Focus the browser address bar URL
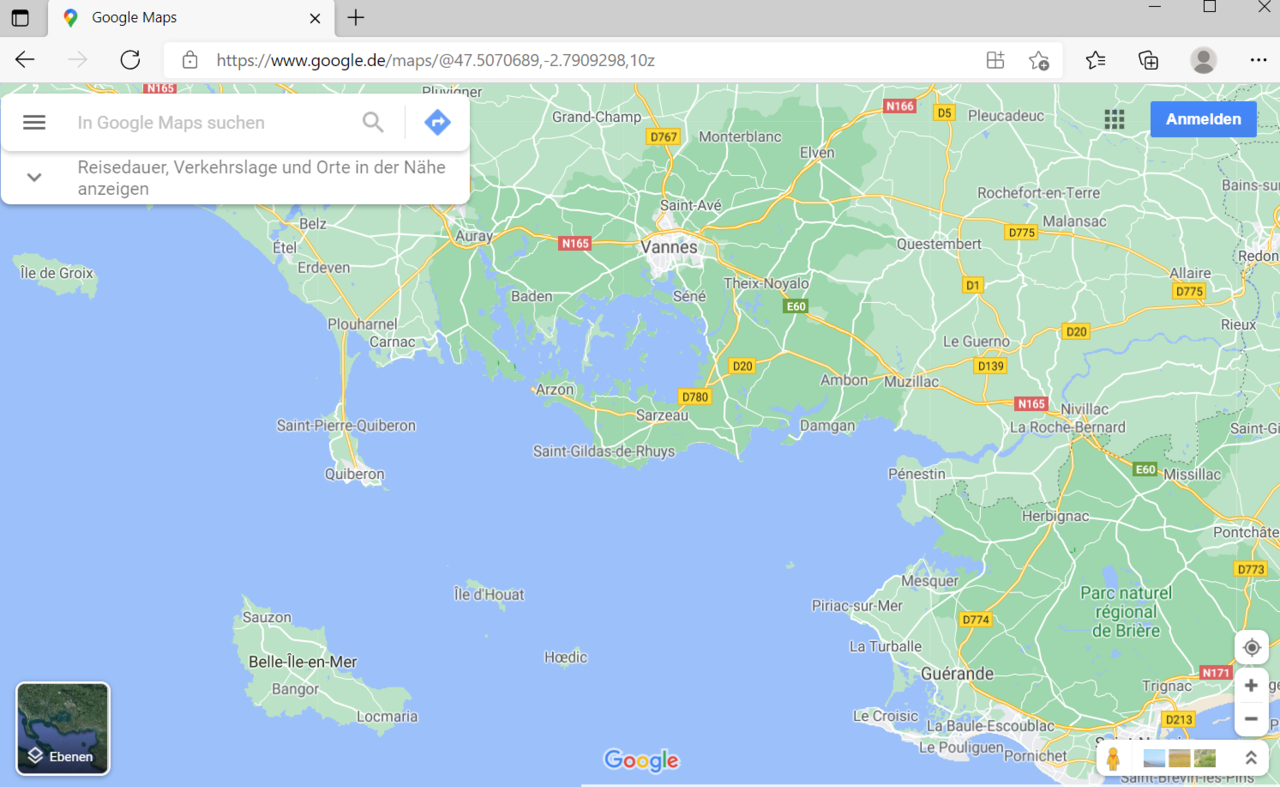 pyautogui.click(x=435, y=60)
